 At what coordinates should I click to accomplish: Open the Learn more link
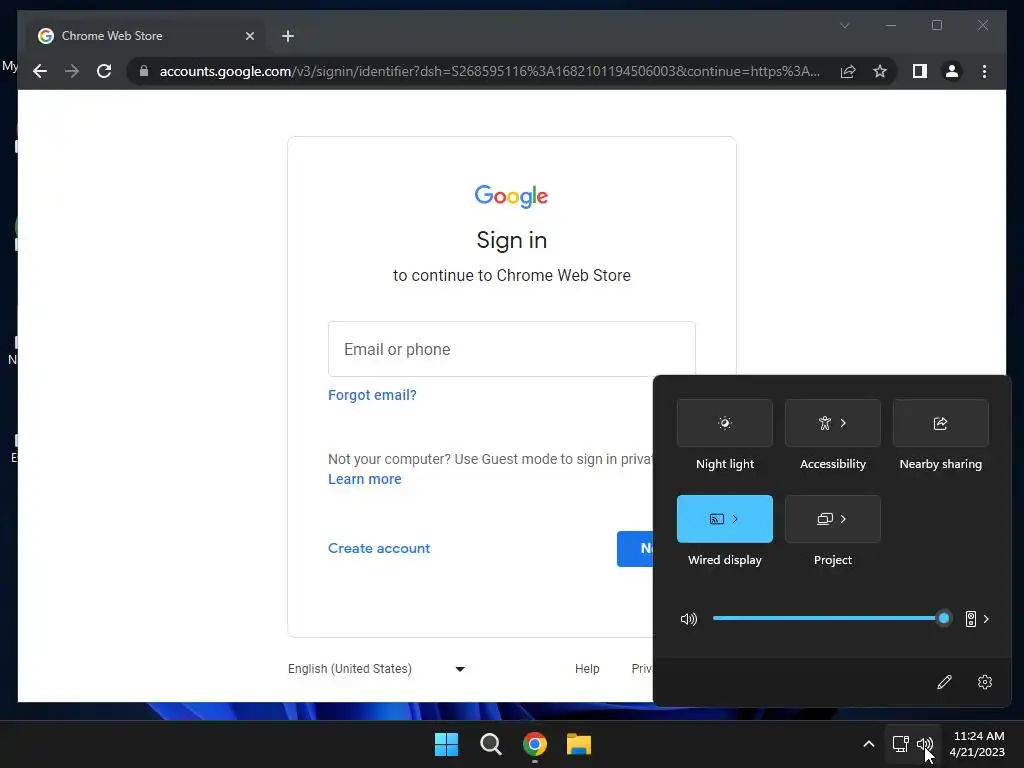point(364,479)
